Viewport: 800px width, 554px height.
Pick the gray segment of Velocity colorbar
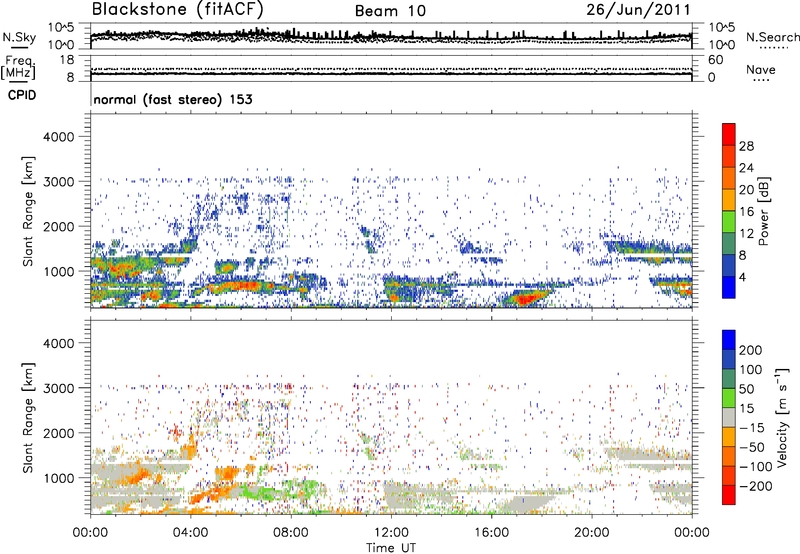point(729,417)
